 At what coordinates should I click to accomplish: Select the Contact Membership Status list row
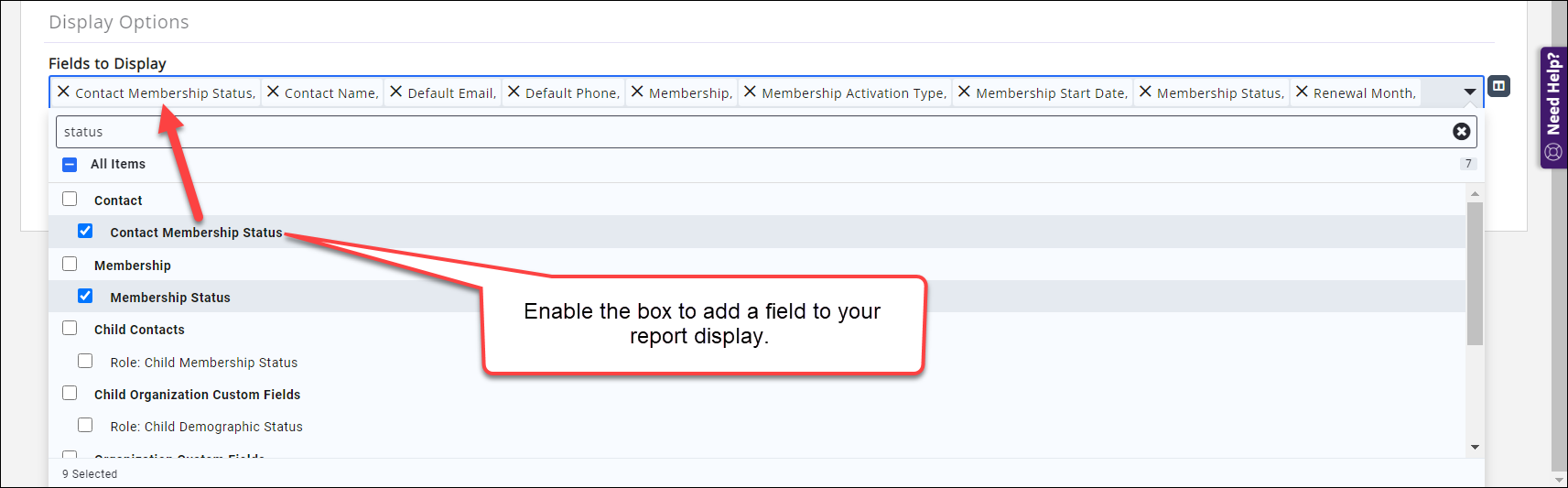757,232
